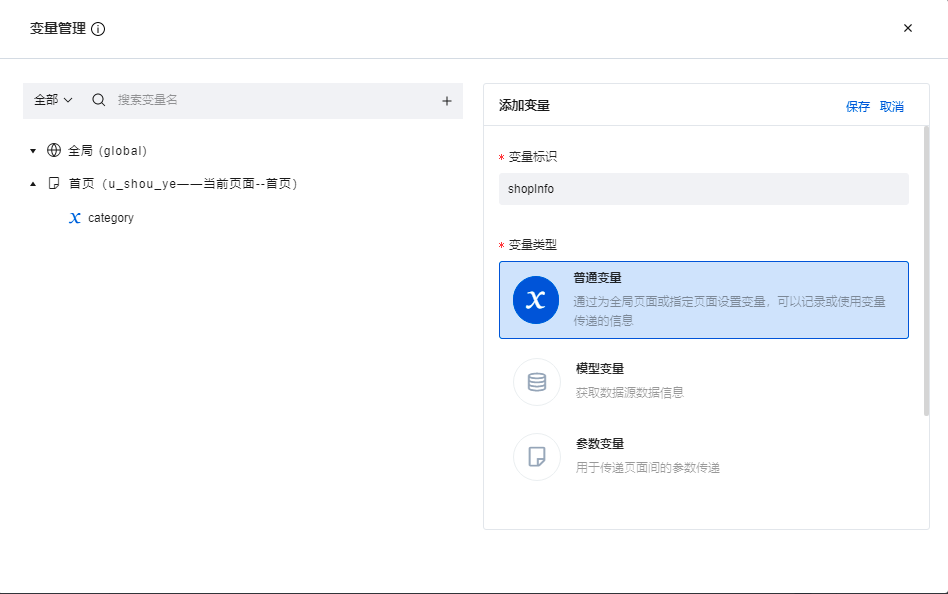This screenshot has width=948, height=594.
Task: Select the category variable
Action: click(111, 218)
